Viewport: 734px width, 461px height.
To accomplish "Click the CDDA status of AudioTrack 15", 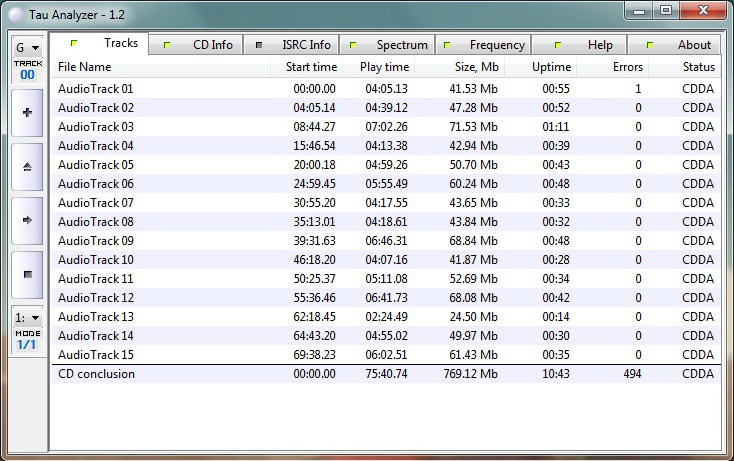I will (x=698, y=355).
